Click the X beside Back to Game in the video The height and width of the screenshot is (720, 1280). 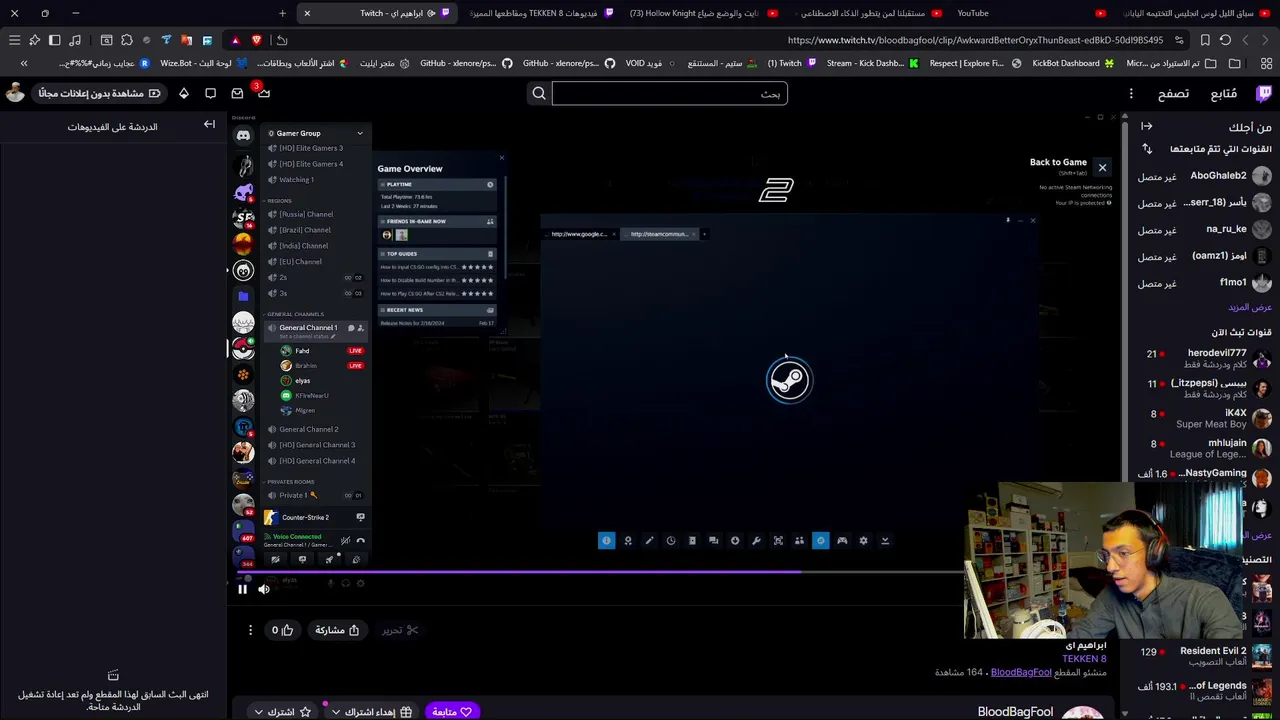1102,168
